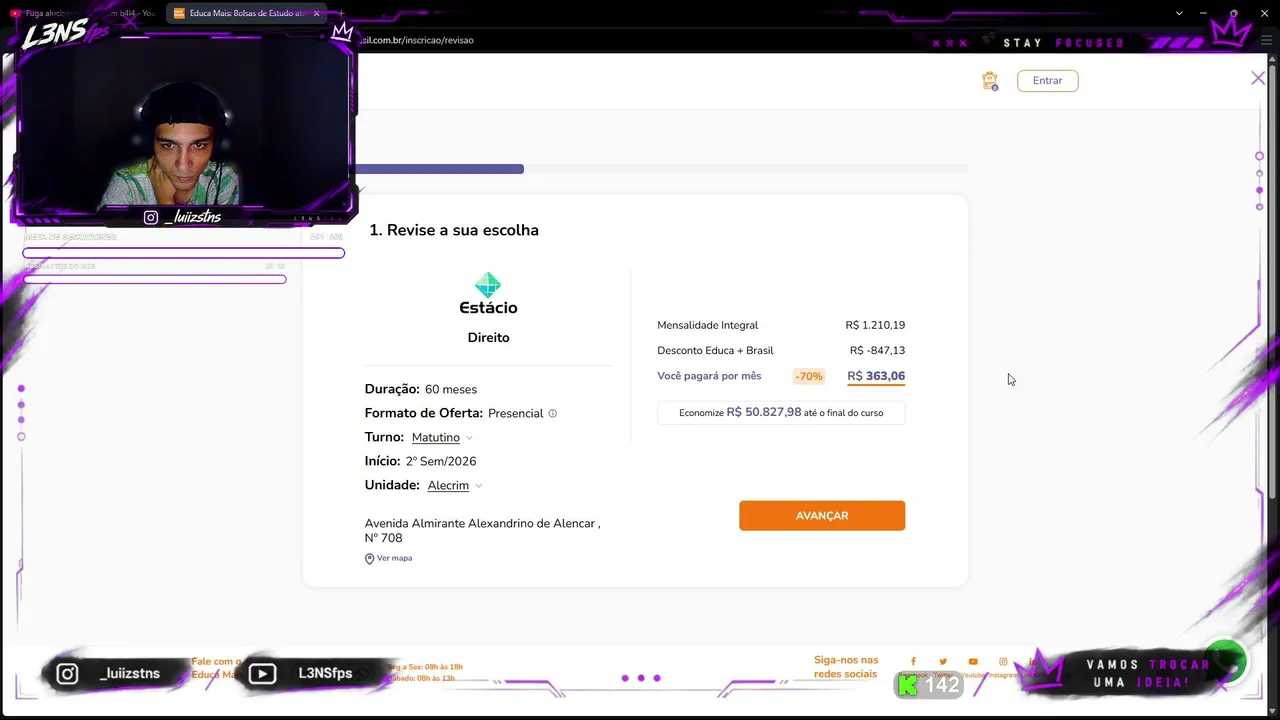
Task: Click the '1. Revise a sua escolha' heading
Action: coord(454,230)
